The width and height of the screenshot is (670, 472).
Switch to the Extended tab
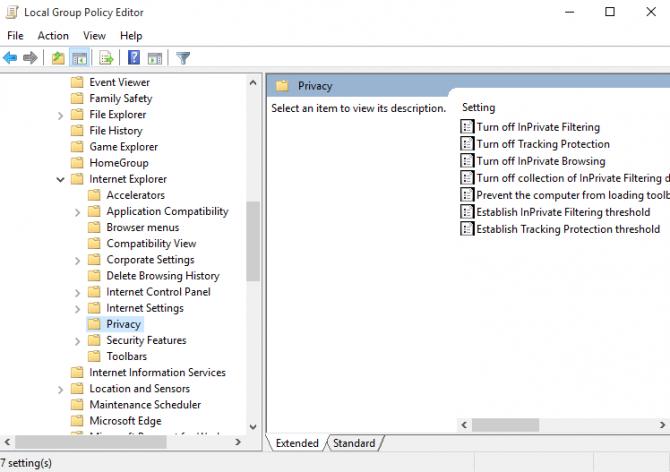coord(297,443)
